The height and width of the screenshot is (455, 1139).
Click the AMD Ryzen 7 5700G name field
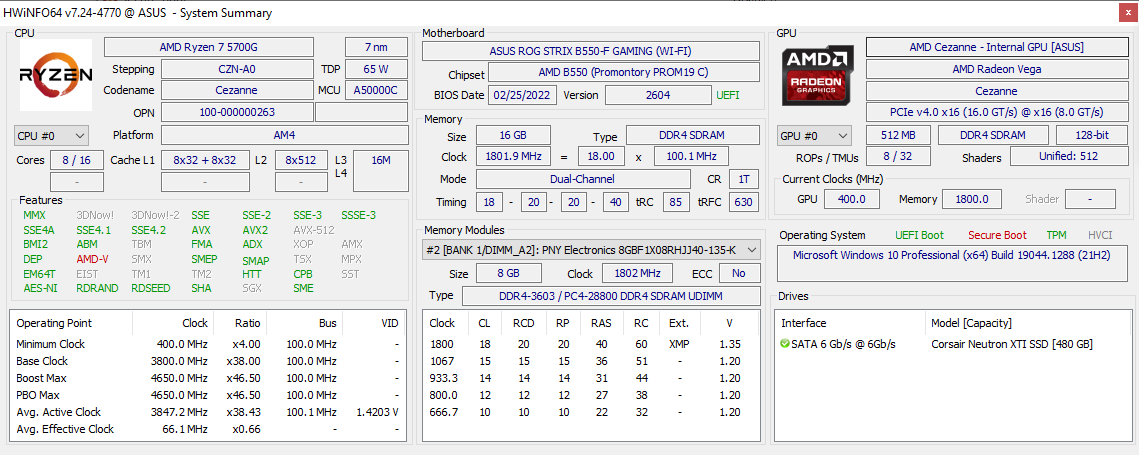[x=209, y=47]
